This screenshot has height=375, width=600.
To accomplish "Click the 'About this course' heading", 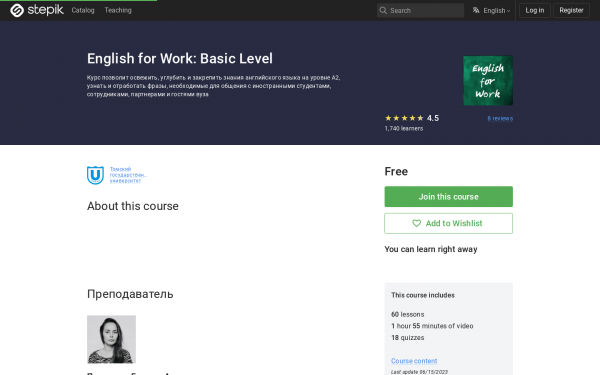I will coord(133,206).
